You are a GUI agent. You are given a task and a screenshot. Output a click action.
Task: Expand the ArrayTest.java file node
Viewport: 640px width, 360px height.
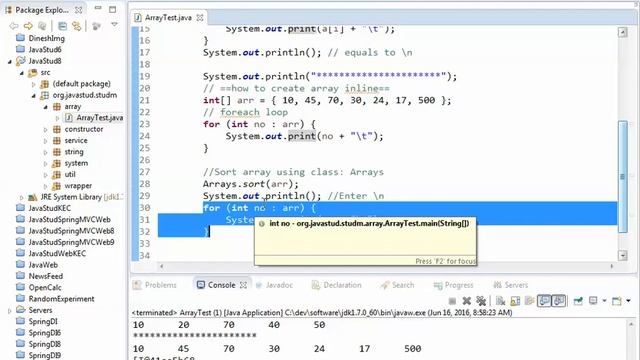coord(57,118)
